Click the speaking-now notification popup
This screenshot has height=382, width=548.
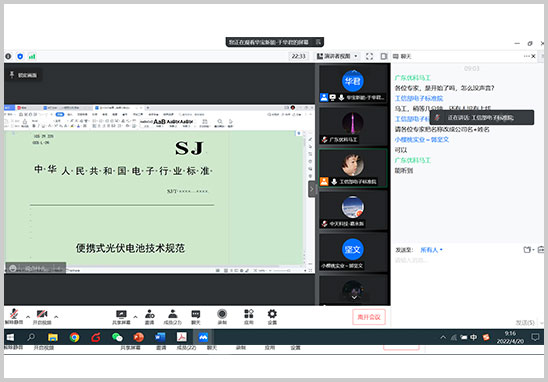(481, 118)
